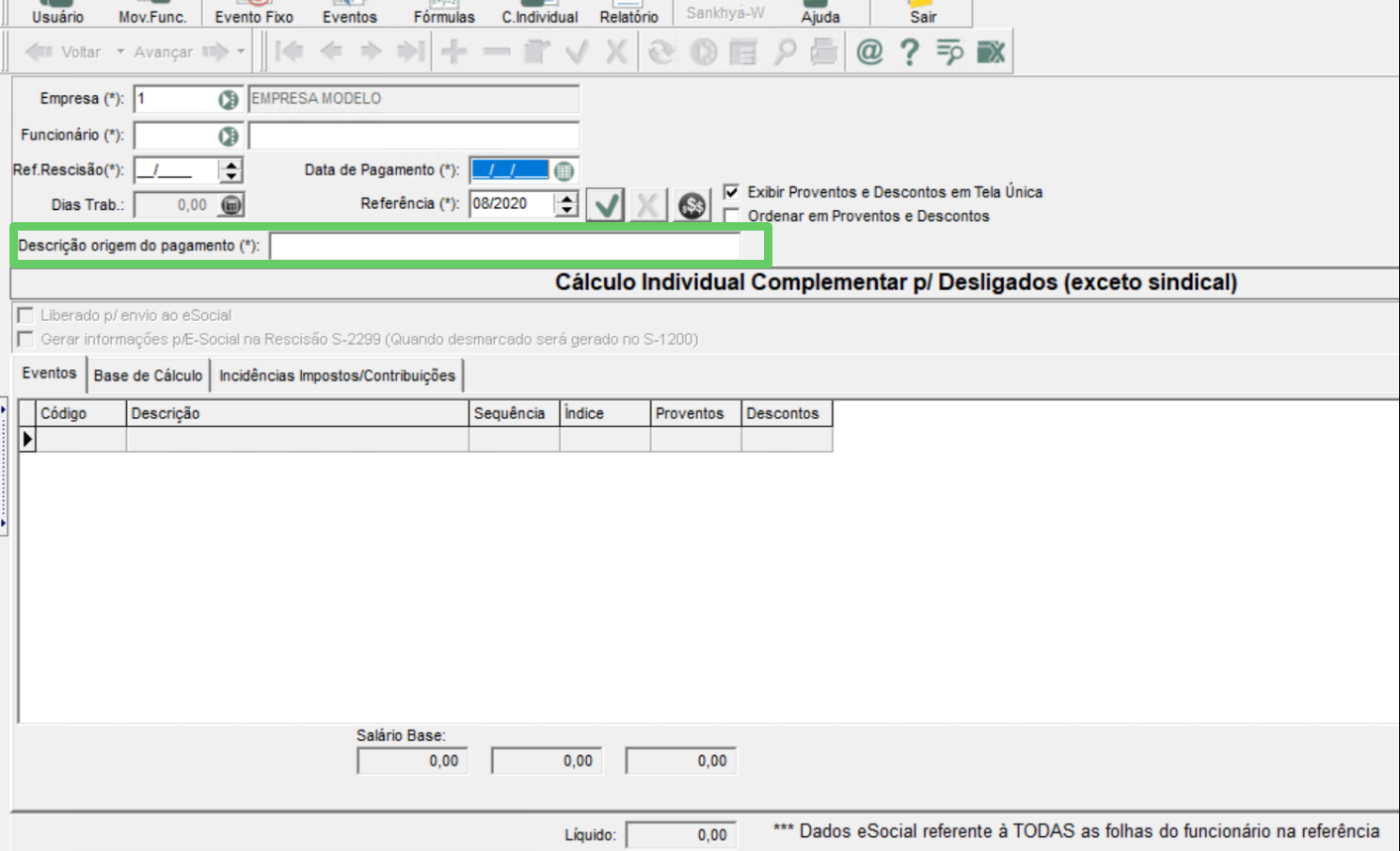Click the question mark help icon
Image resolution: width=1400 pixels, height=851 pixels.
point(909,52)
